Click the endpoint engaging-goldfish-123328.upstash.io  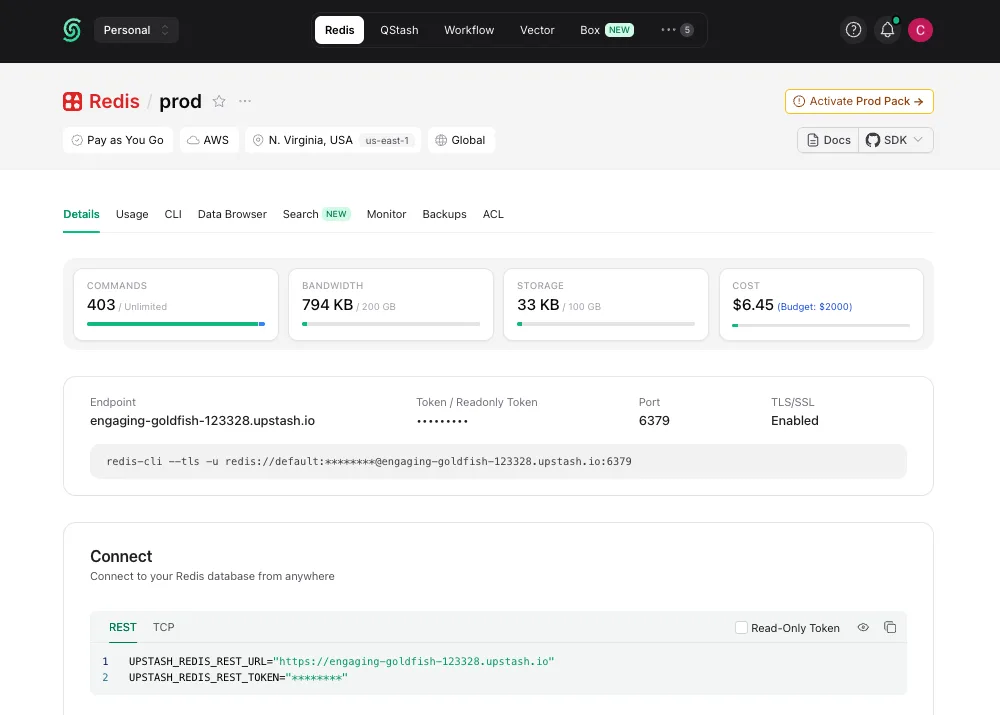click(202, 420)
